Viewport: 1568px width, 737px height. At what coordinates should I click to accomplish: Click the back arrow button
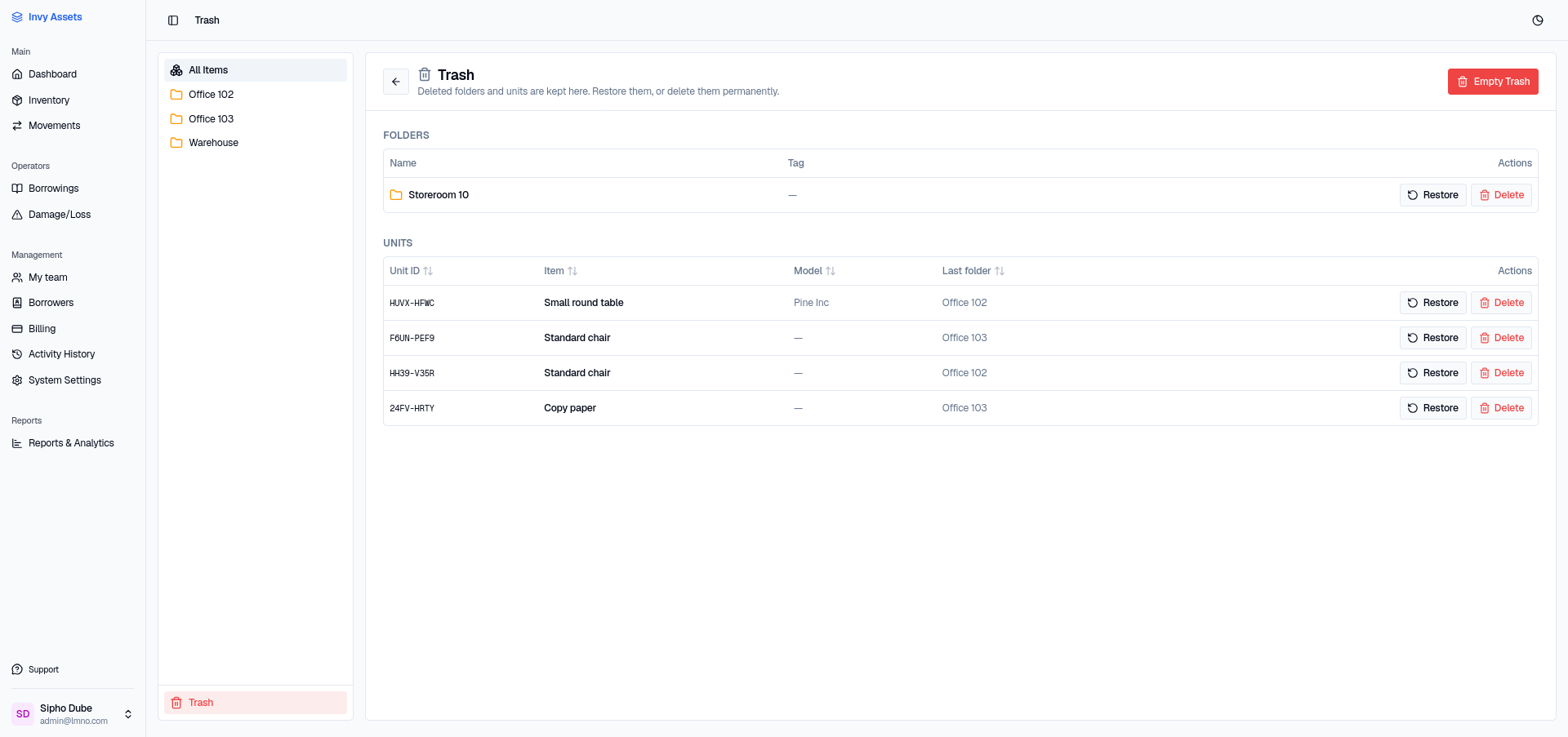coord(396,82)
